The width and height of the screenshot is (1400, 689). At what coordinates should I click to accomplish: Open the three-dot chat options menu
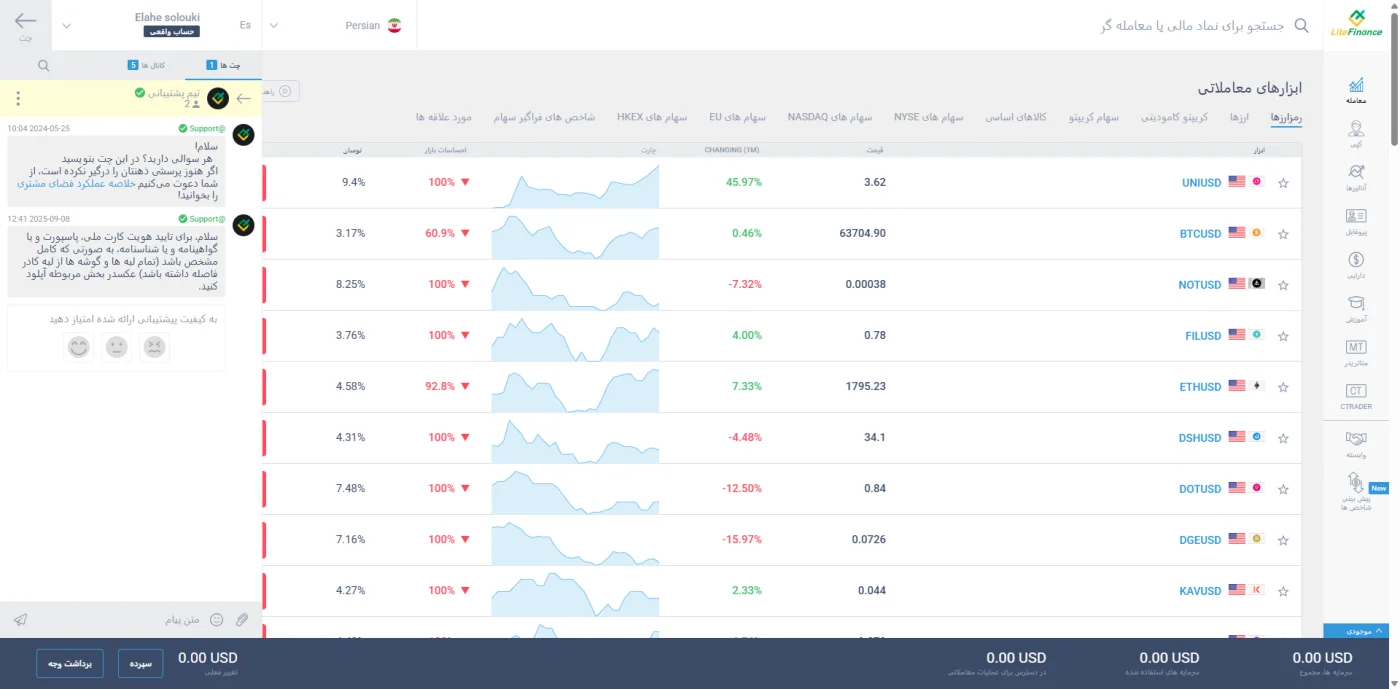[x=18, y=99]
